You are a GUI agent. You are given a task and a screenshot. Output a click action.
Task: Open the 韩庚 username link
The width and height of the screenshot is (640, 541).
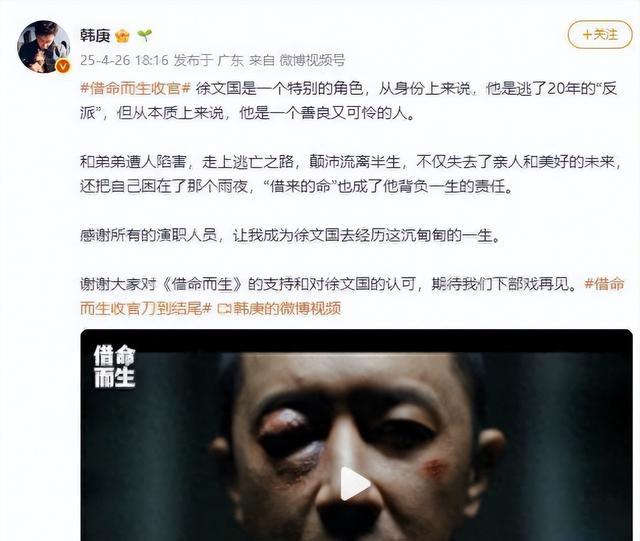coord(95,36)
